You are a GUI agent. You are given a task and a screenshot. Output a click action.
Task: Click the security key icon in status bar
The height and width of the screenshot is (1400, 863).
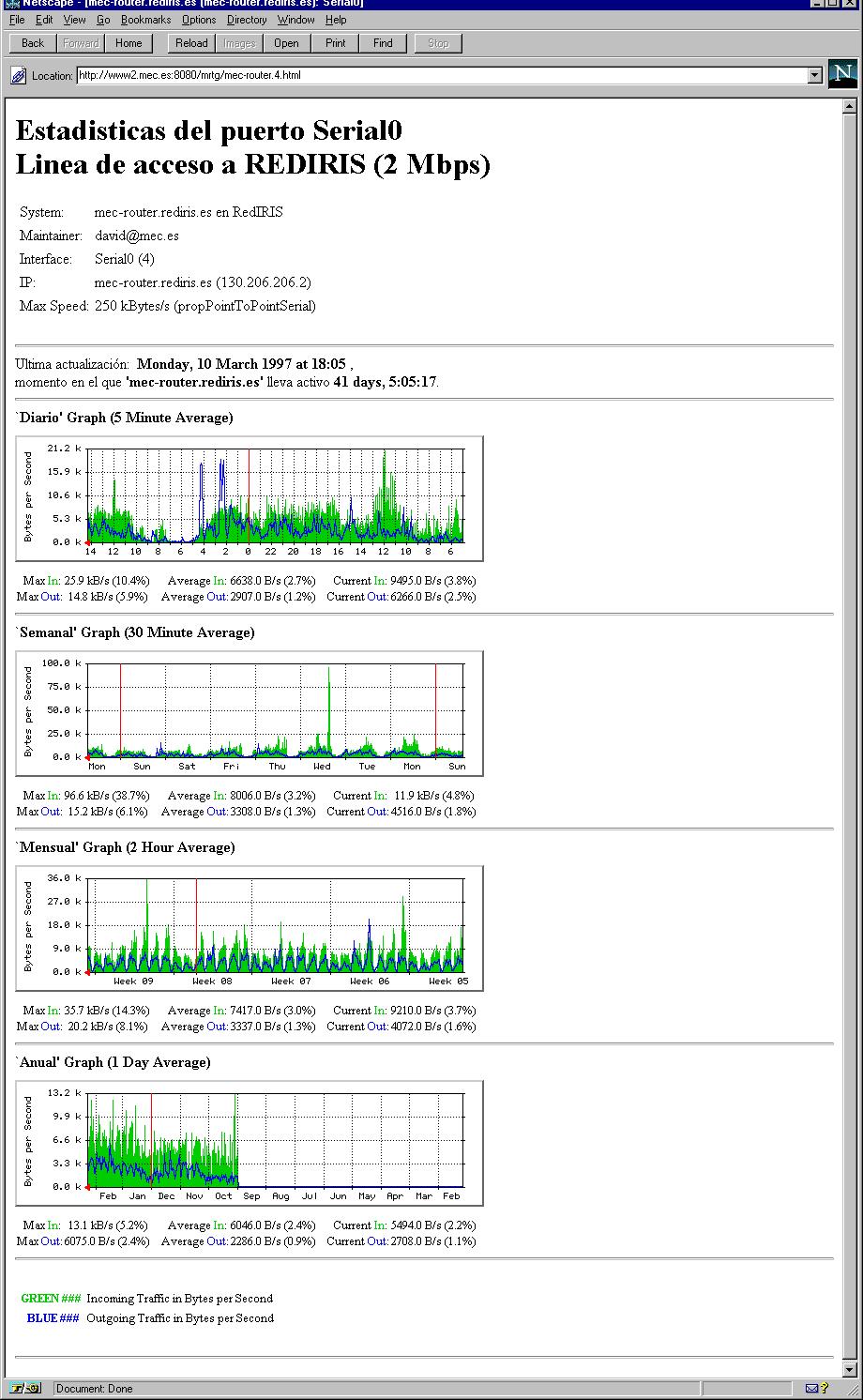point(26,1388)
